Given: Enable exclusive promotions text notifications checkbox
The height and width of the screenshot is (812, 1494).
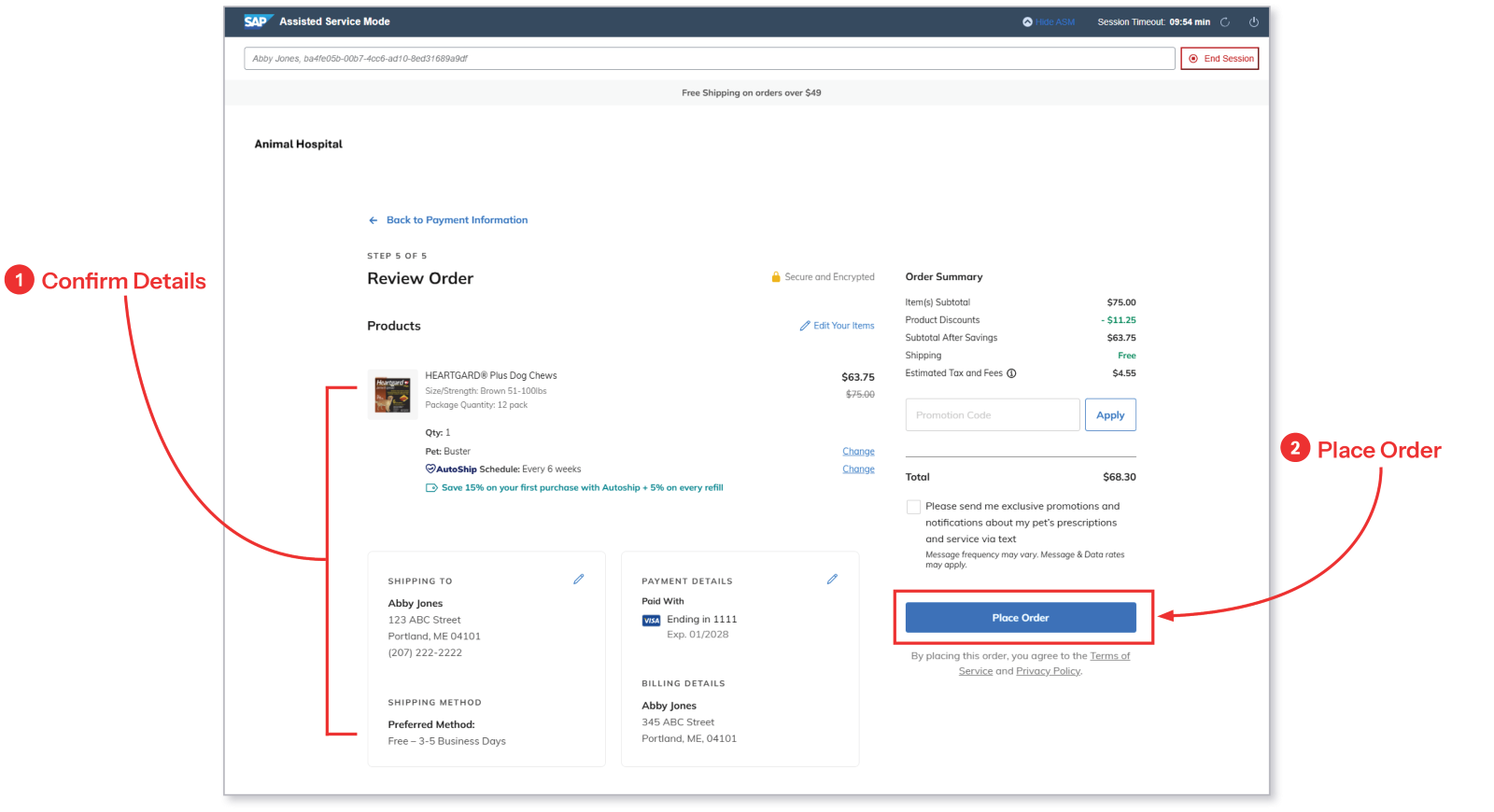Looking at the screenshot, I should pyautogui.click(x=913, y=507).
